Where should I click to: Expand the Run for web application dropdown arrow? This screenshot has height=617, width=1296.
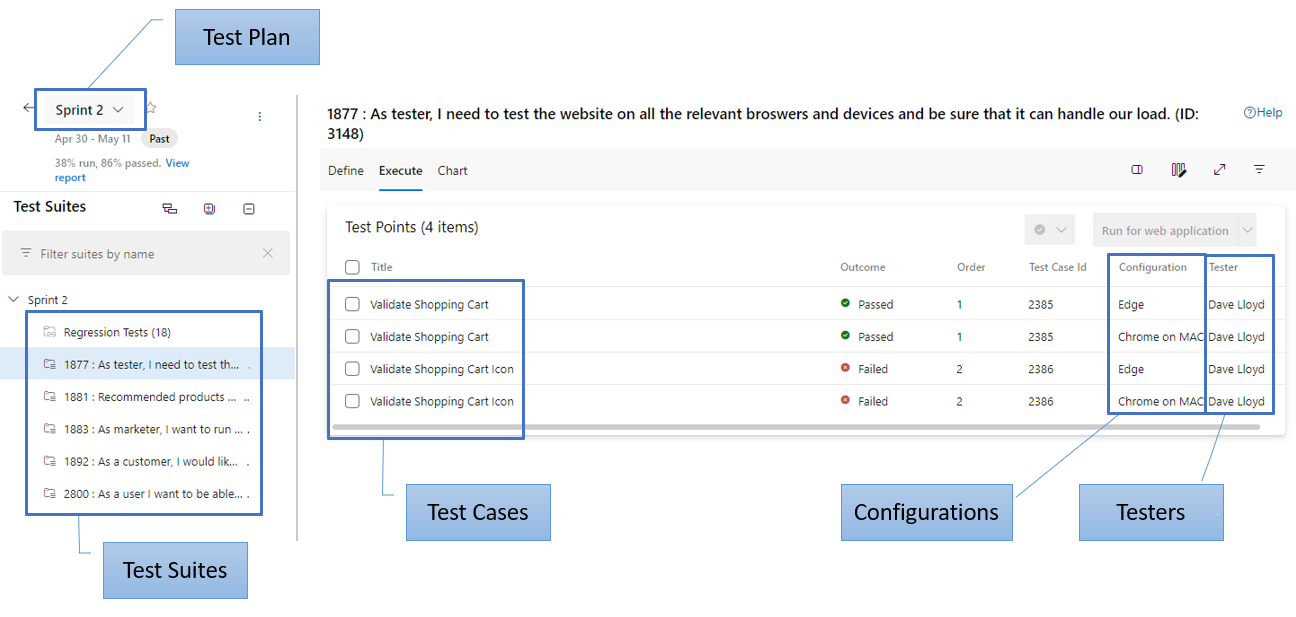tap(1247, 230)
